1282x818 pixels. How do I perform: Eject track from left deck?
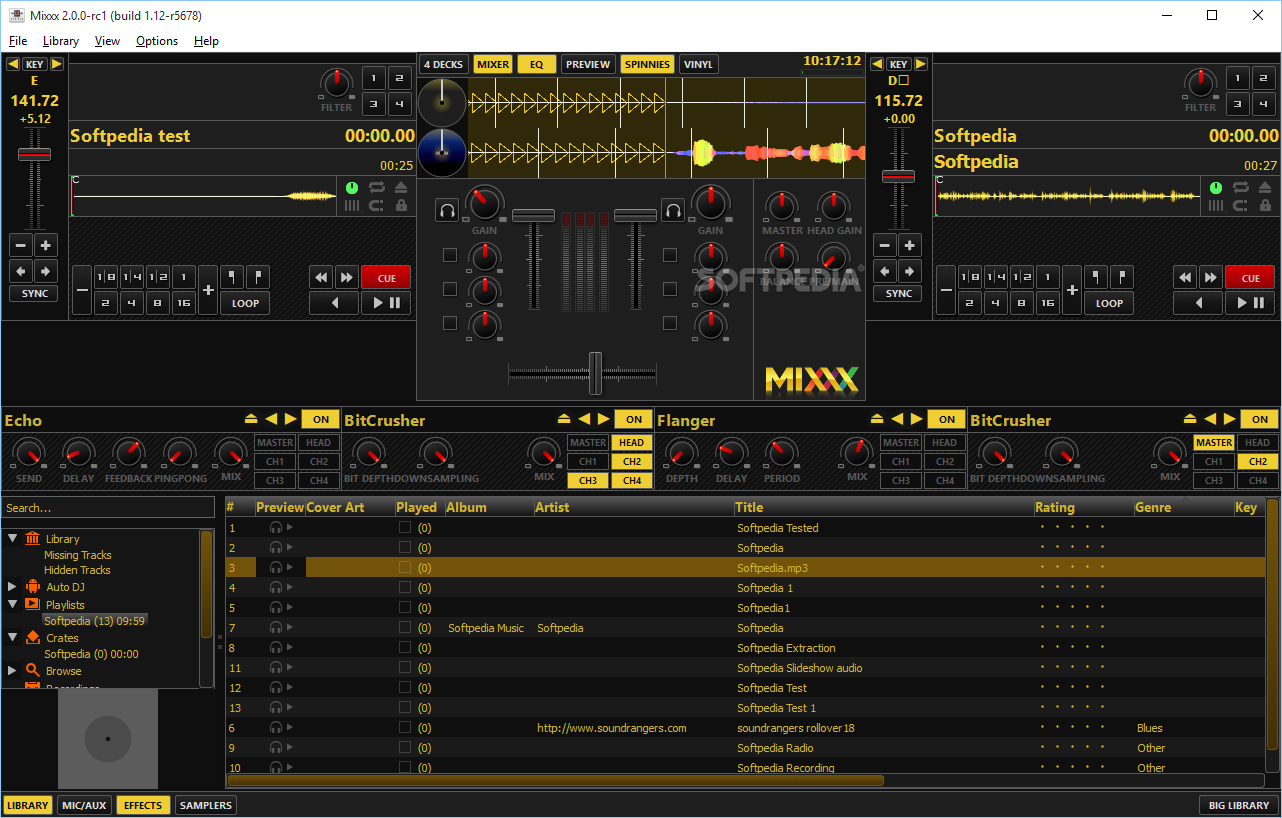pyautogui.click(x=401, y=187)
